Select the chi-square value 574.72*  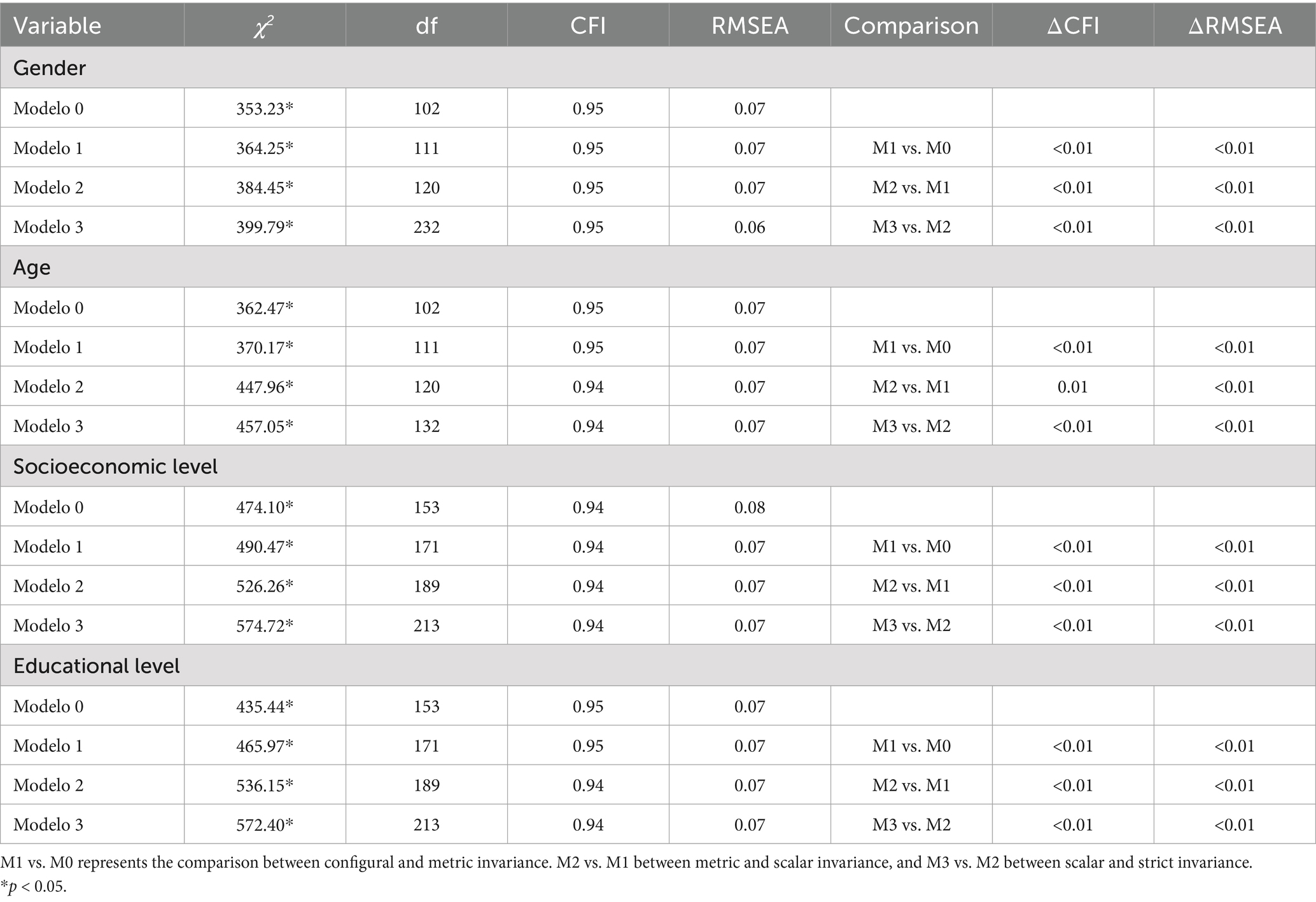(x=264, y=625)
